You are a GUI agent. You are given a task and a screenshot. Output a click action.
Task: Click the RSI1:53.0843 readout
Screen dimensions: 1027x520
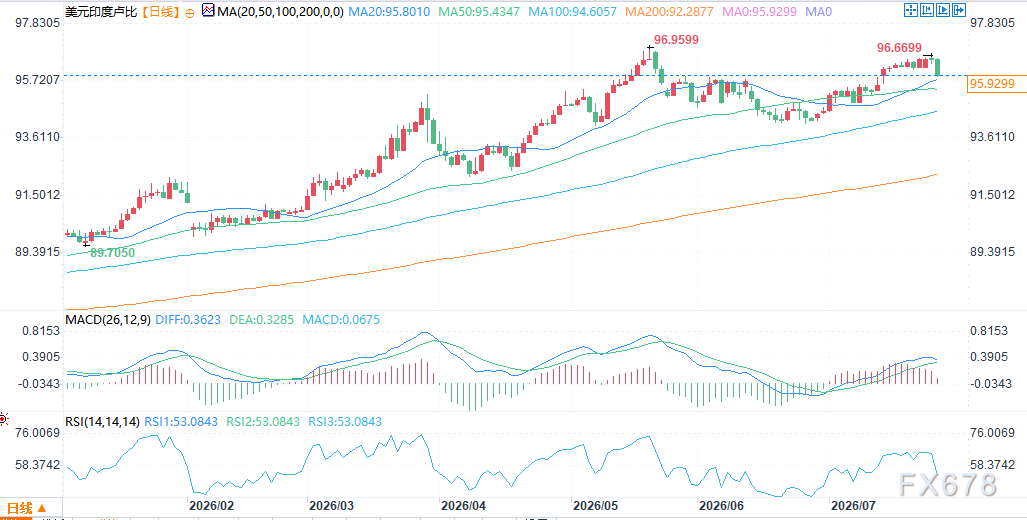(182, 422)
